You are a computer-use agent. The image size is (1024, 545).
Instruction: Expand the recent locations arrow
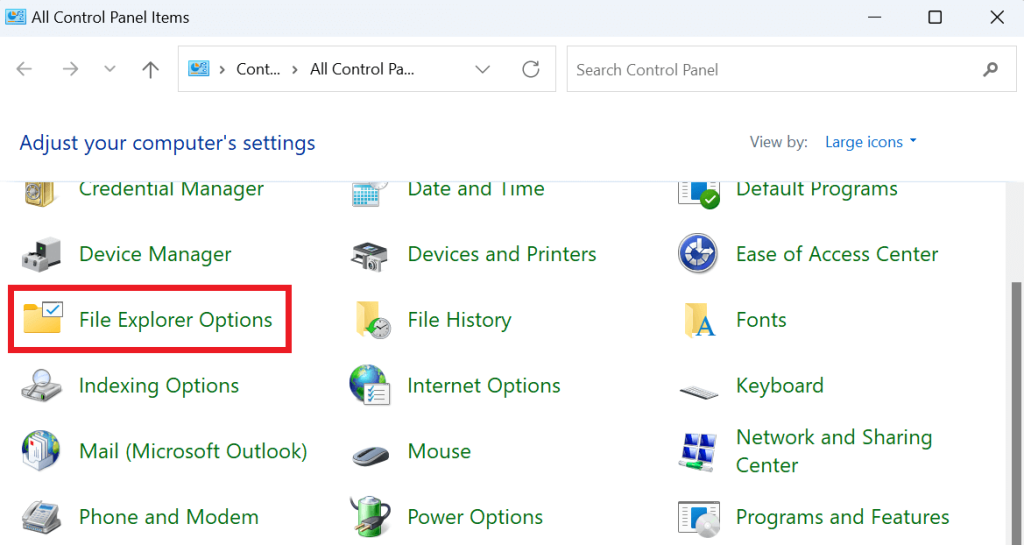point(110,69)
